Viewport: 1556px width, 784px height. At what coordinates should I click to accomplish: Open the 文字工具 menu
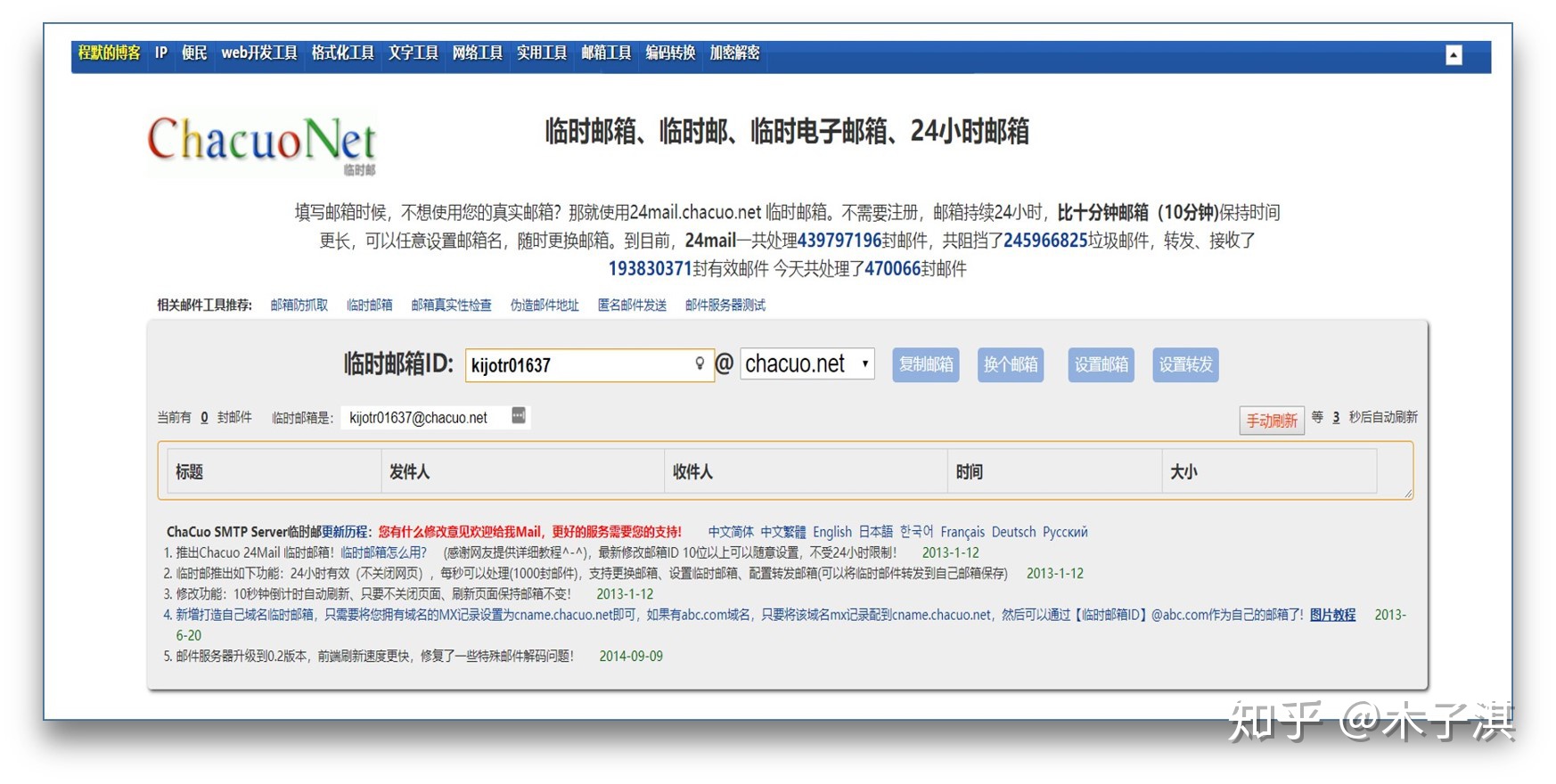point(414,53)
